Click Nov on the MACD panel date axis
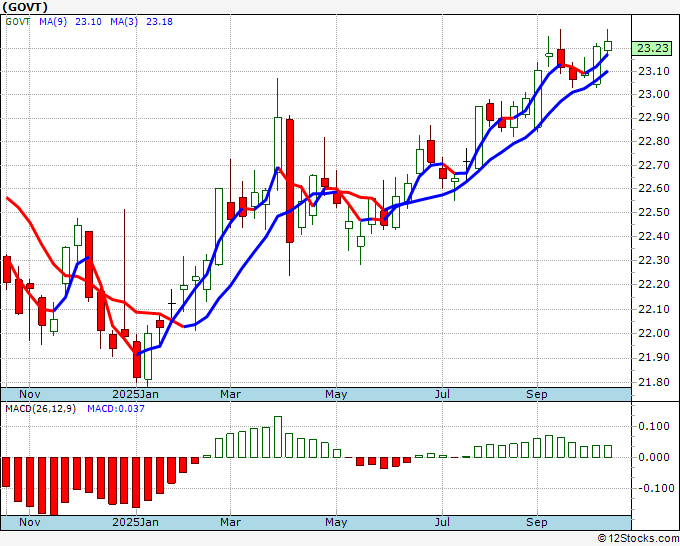The image size is (680, 546). point(29,522)
